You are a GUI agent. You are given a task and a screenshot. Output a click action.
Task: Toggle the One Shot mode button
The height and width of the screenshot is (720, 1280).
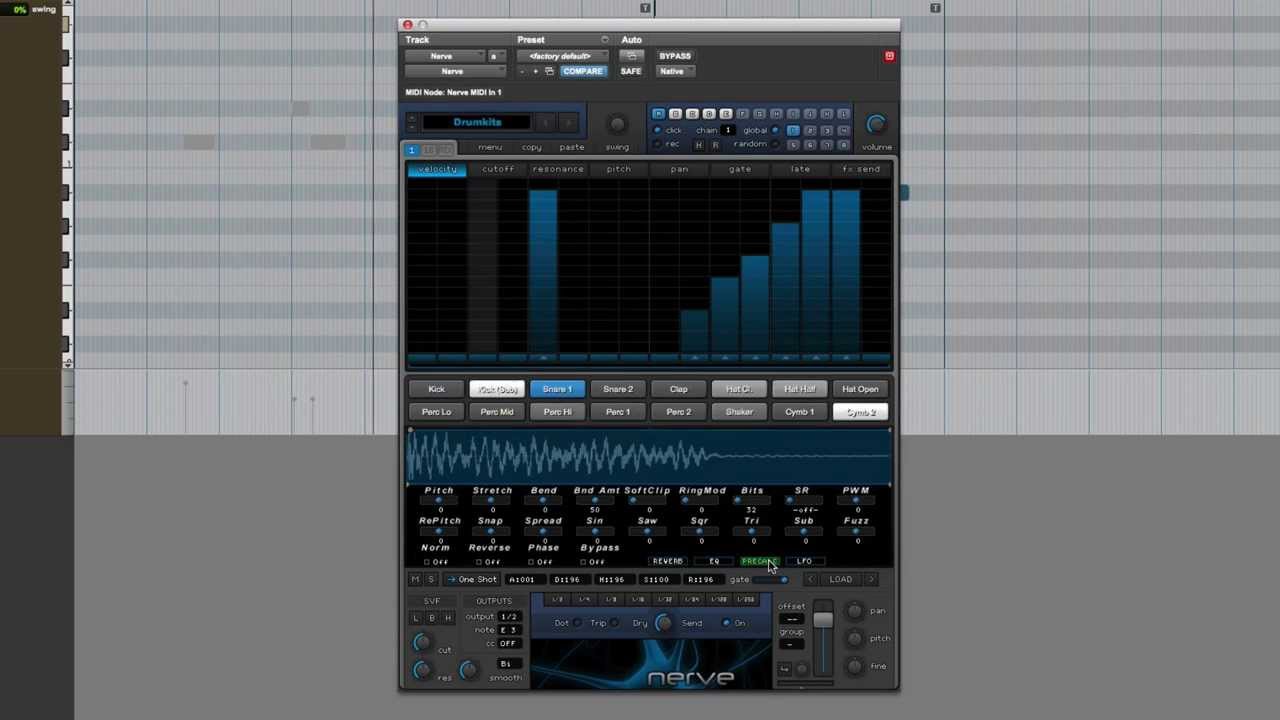click(472, 580)
